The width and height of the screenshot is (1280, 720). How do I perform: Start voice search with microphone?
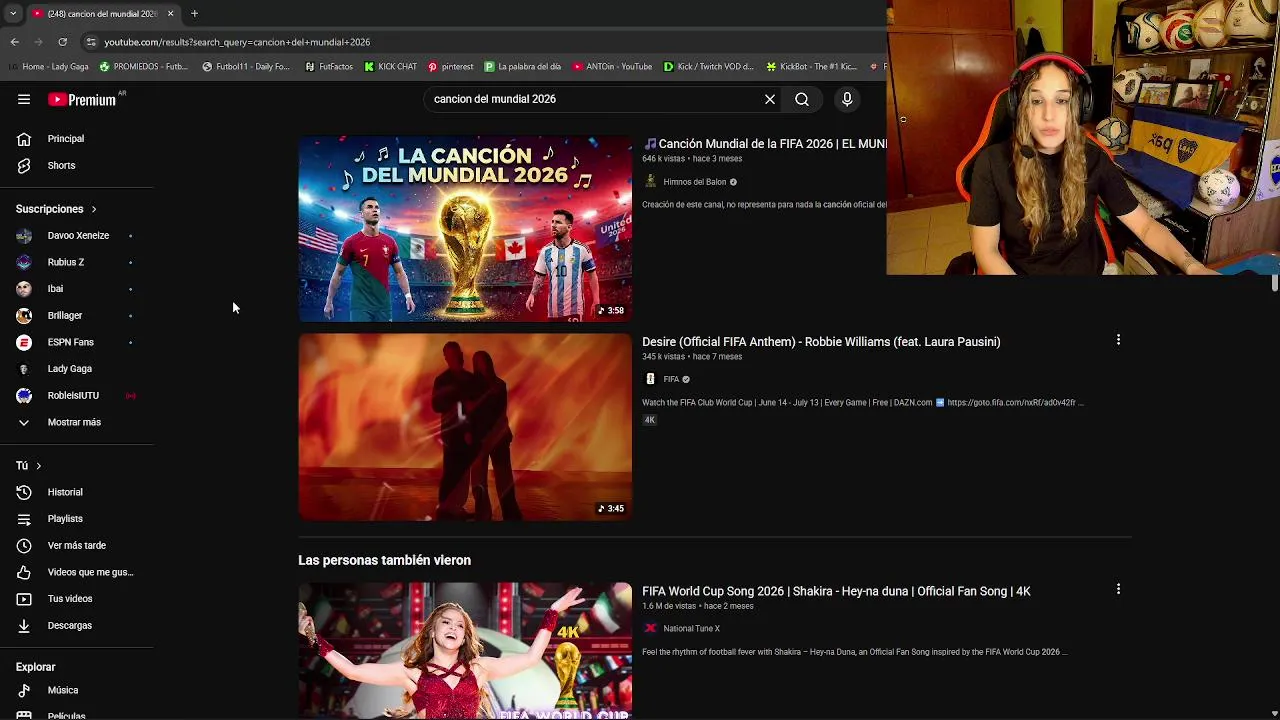point(847,99)
